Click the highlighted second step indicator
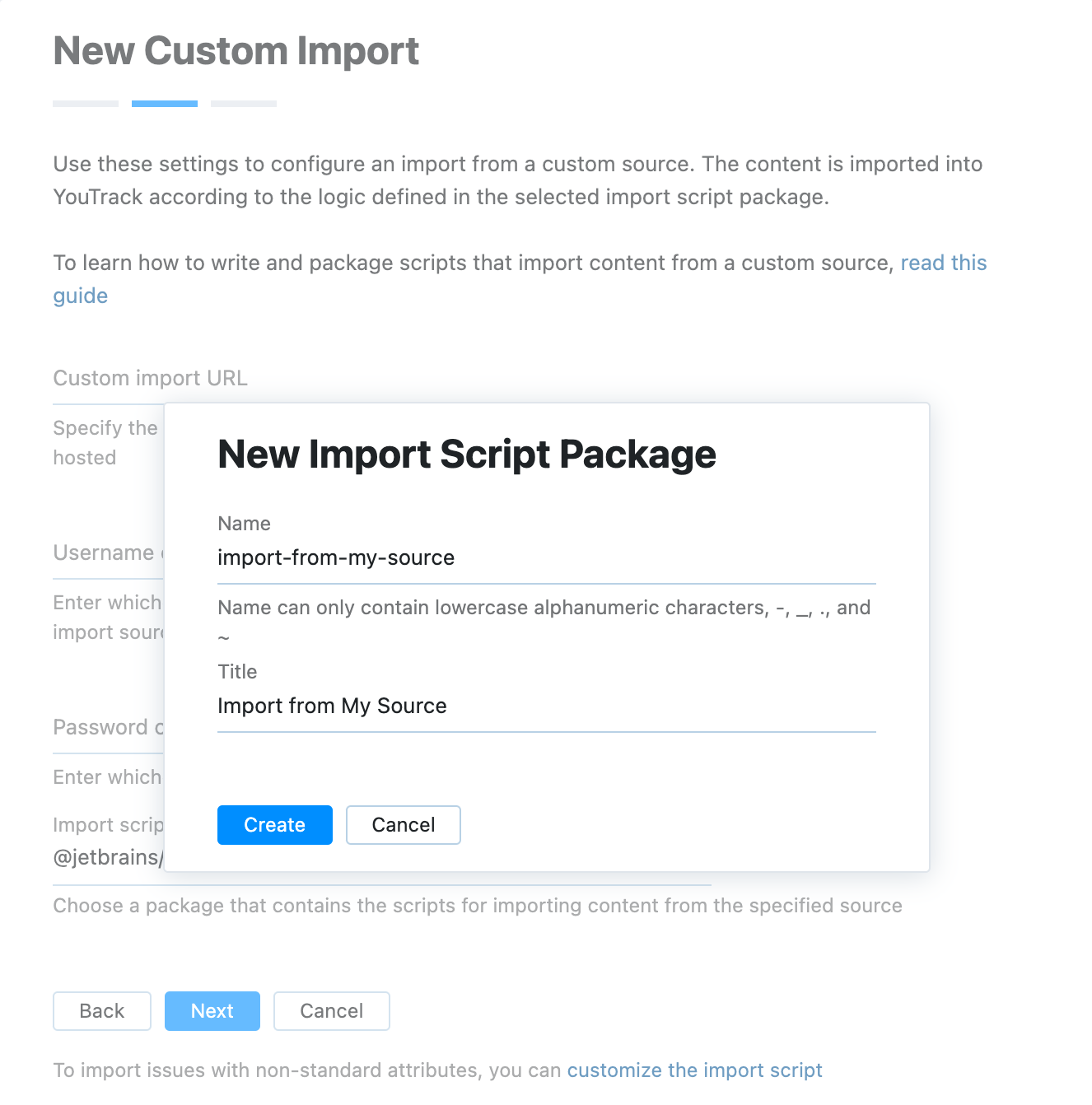 click(x=164, y=102)
